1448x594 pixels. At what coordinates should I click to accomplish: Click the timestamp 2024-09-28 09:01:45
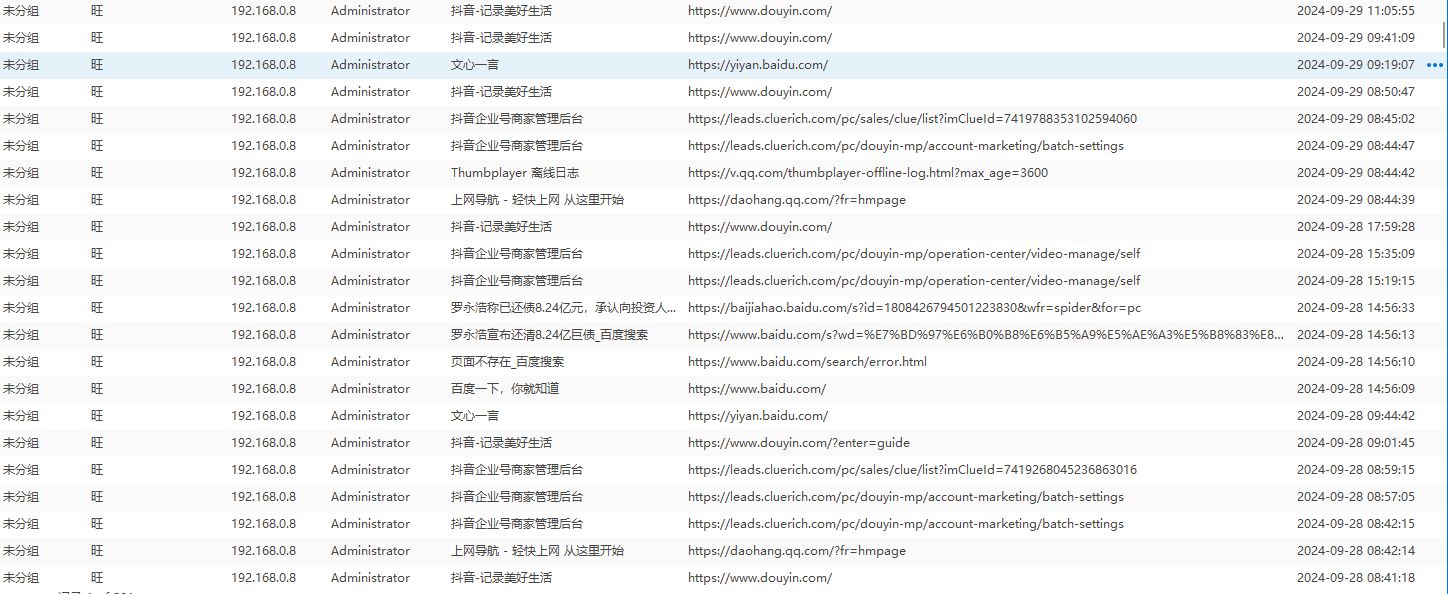(x=1355, y=443)
